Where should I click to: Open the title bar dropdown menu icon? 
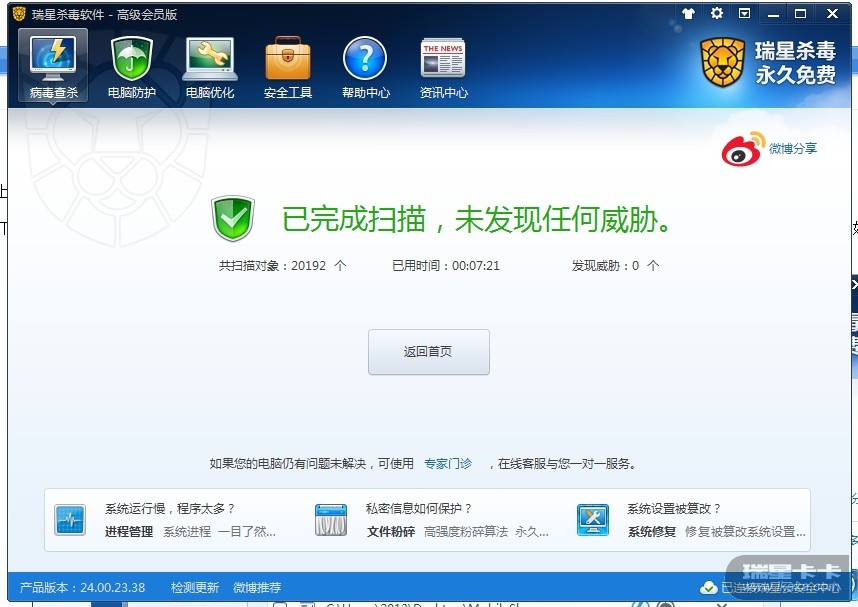point(744,13)
